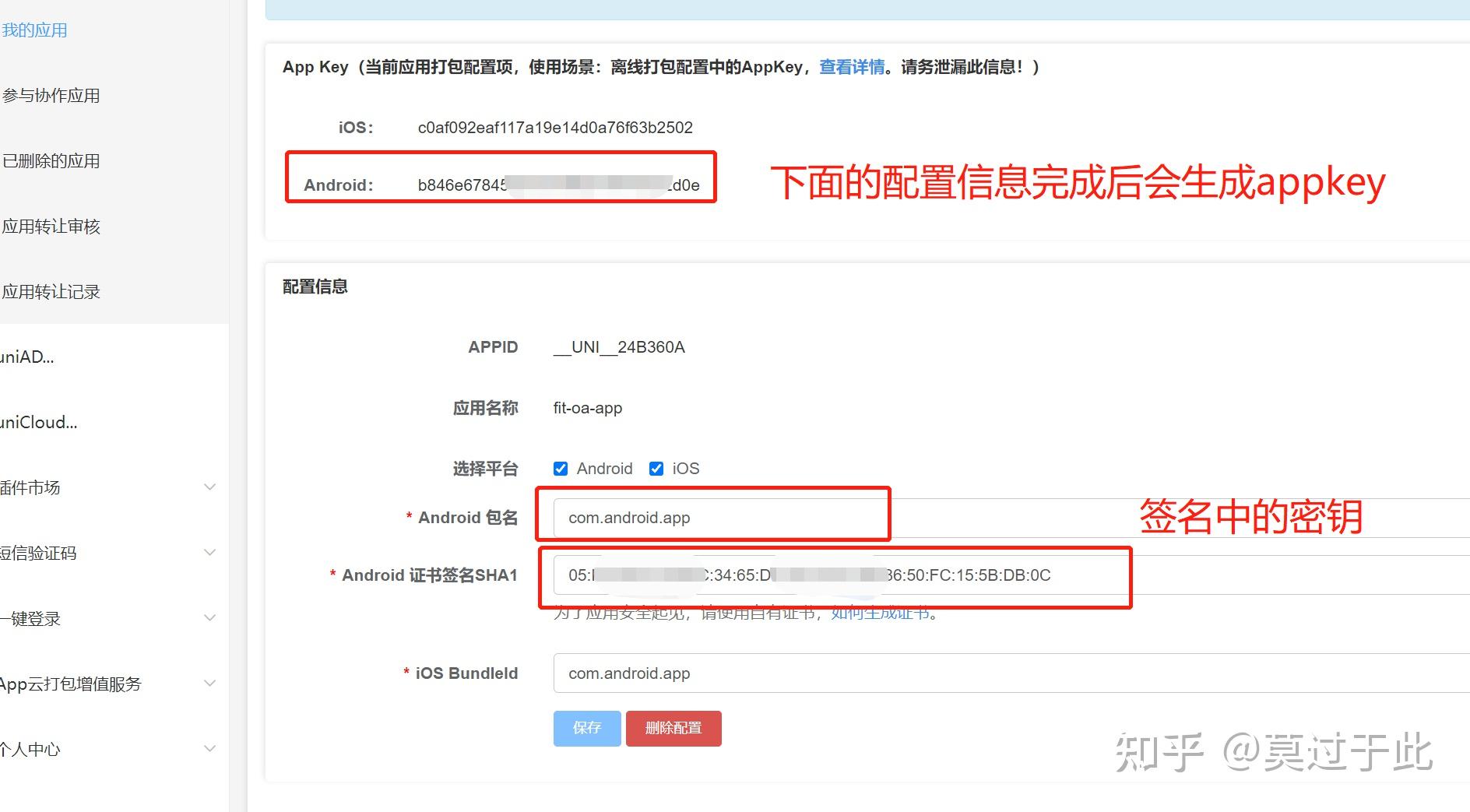This screenshot has height=812, width=1470.
Task: Open 应用转让审核 sidebar item
Action: pyautogui.click(x=50, y=226)
